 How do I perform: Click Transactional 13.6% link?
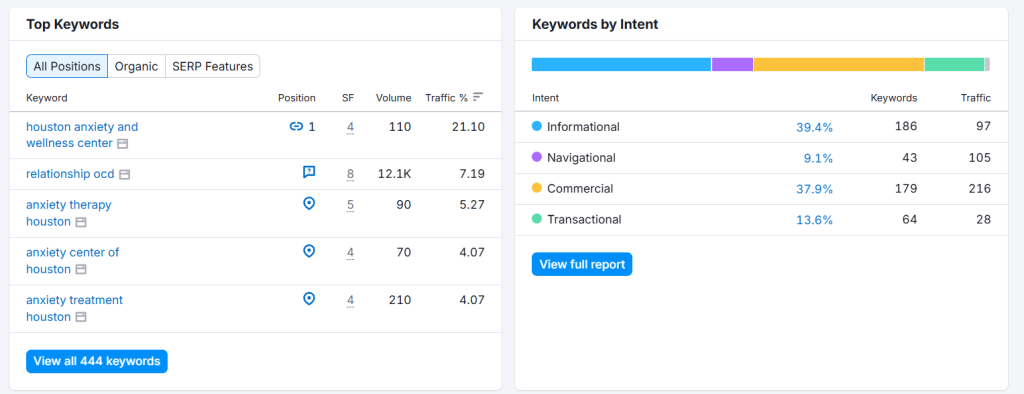[814, 220]
